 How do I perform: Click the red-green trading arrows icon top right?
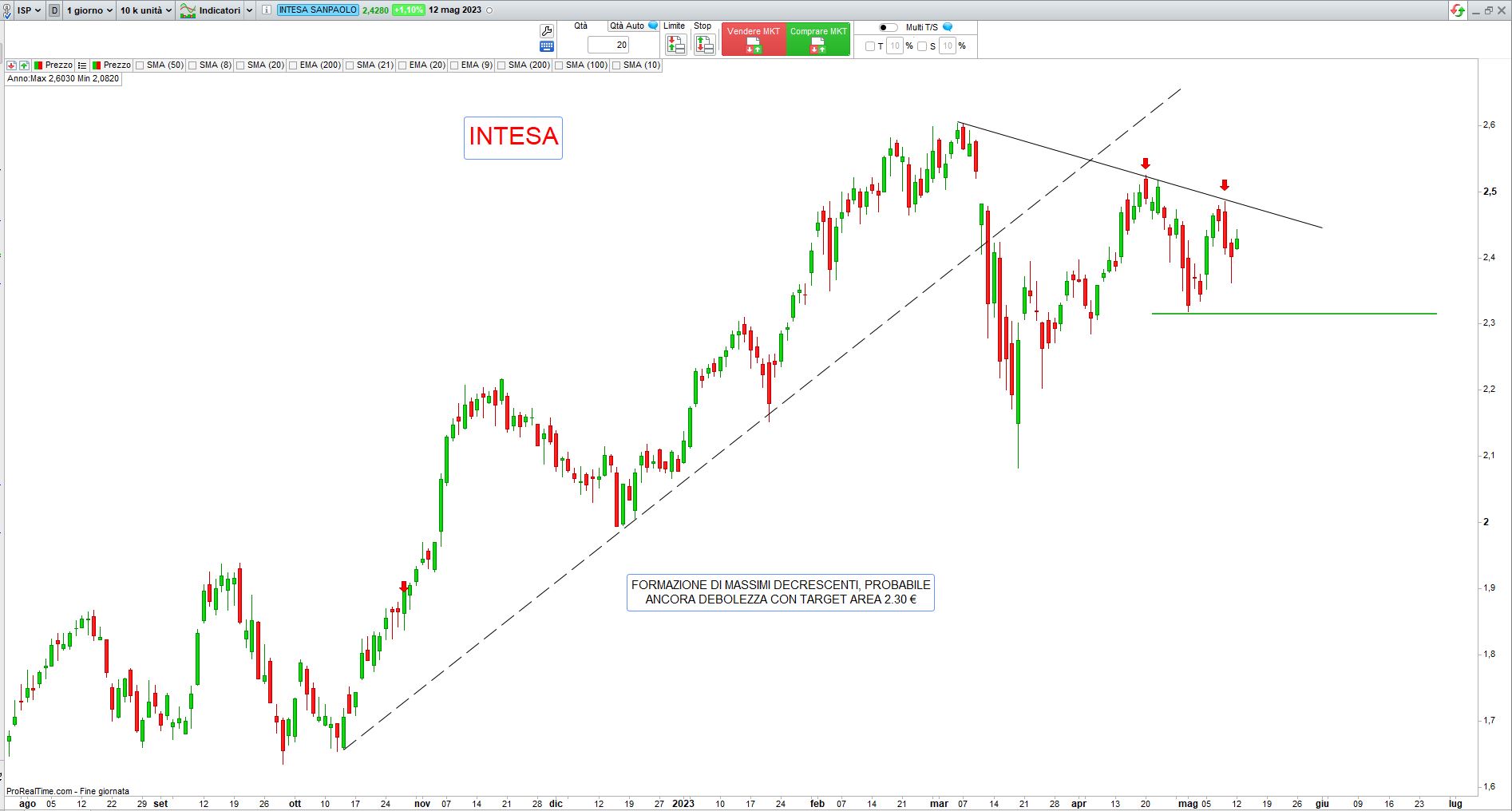[1458, 10]
